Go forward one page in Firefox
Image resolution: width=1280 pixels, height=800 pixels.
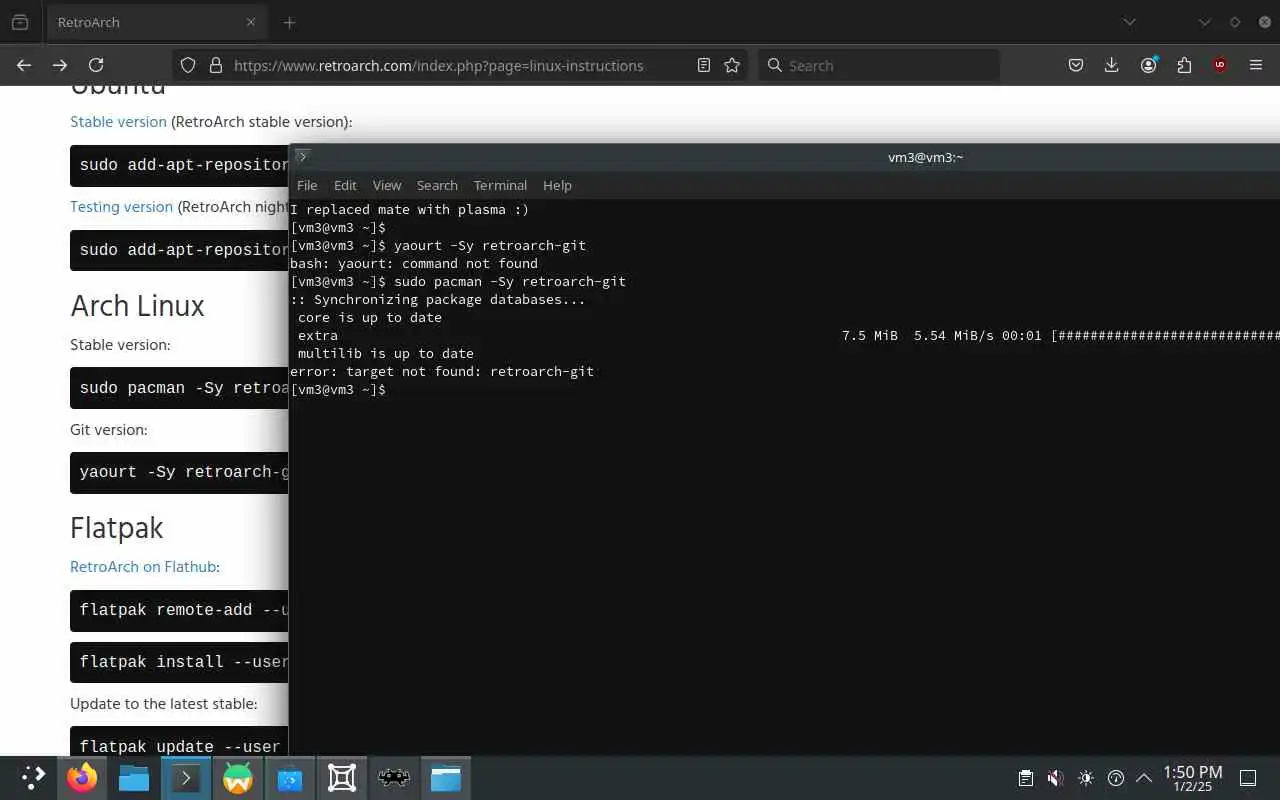pyautogui.click(x=60, y=65)
